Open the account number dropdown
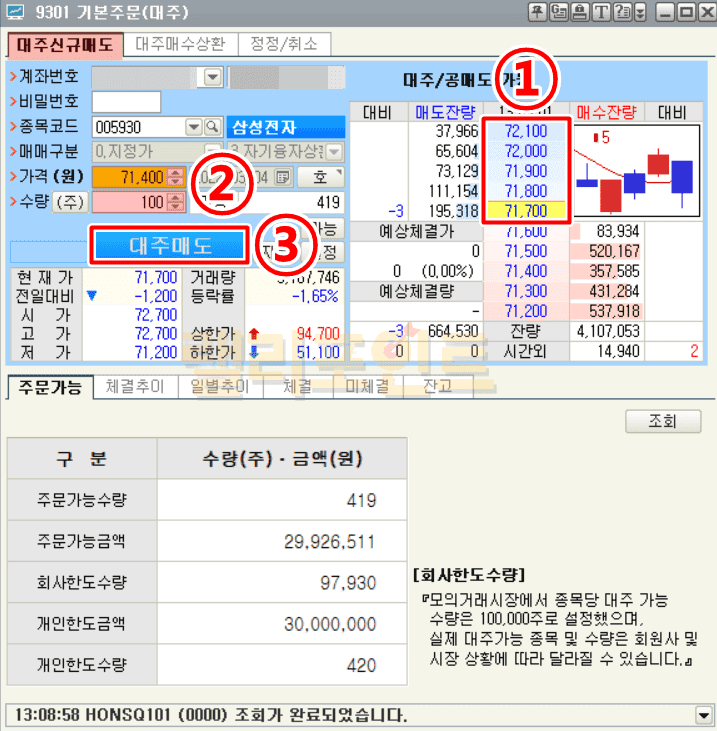The image size is (717, 731). 212,77
